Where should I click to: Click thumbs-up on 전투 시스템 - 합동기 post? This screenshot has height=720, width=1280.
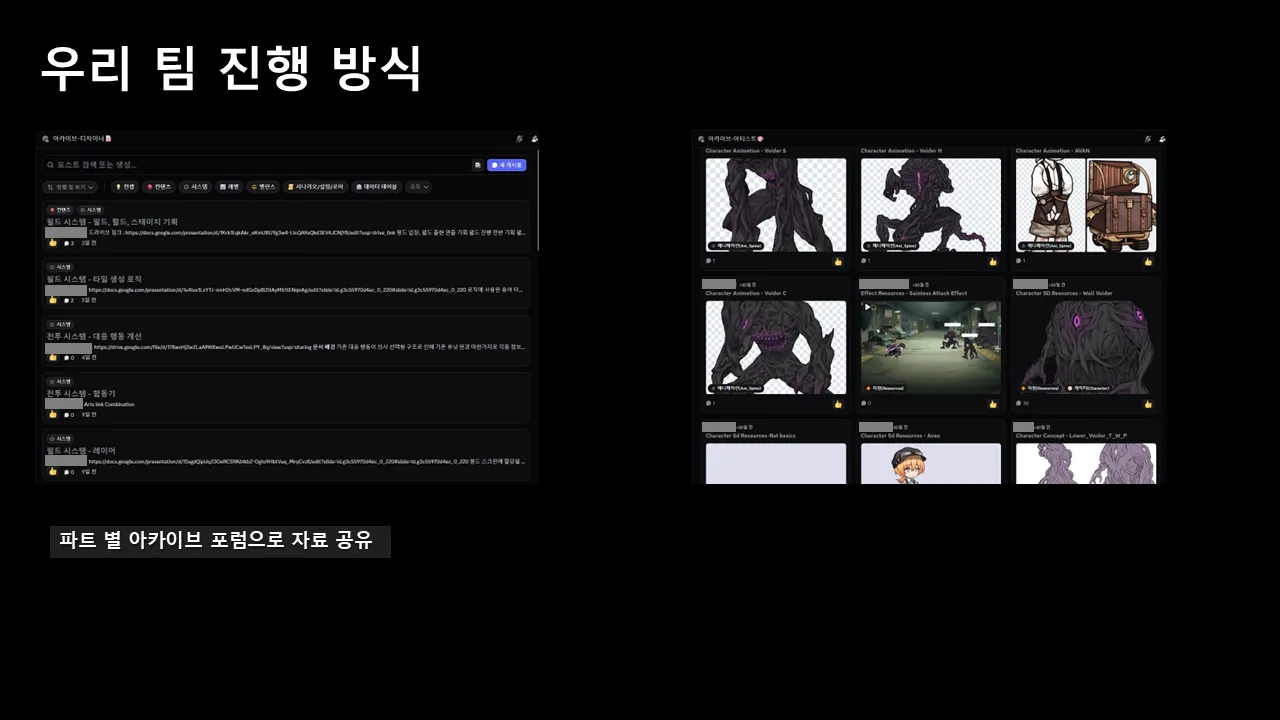click(53, 413)
